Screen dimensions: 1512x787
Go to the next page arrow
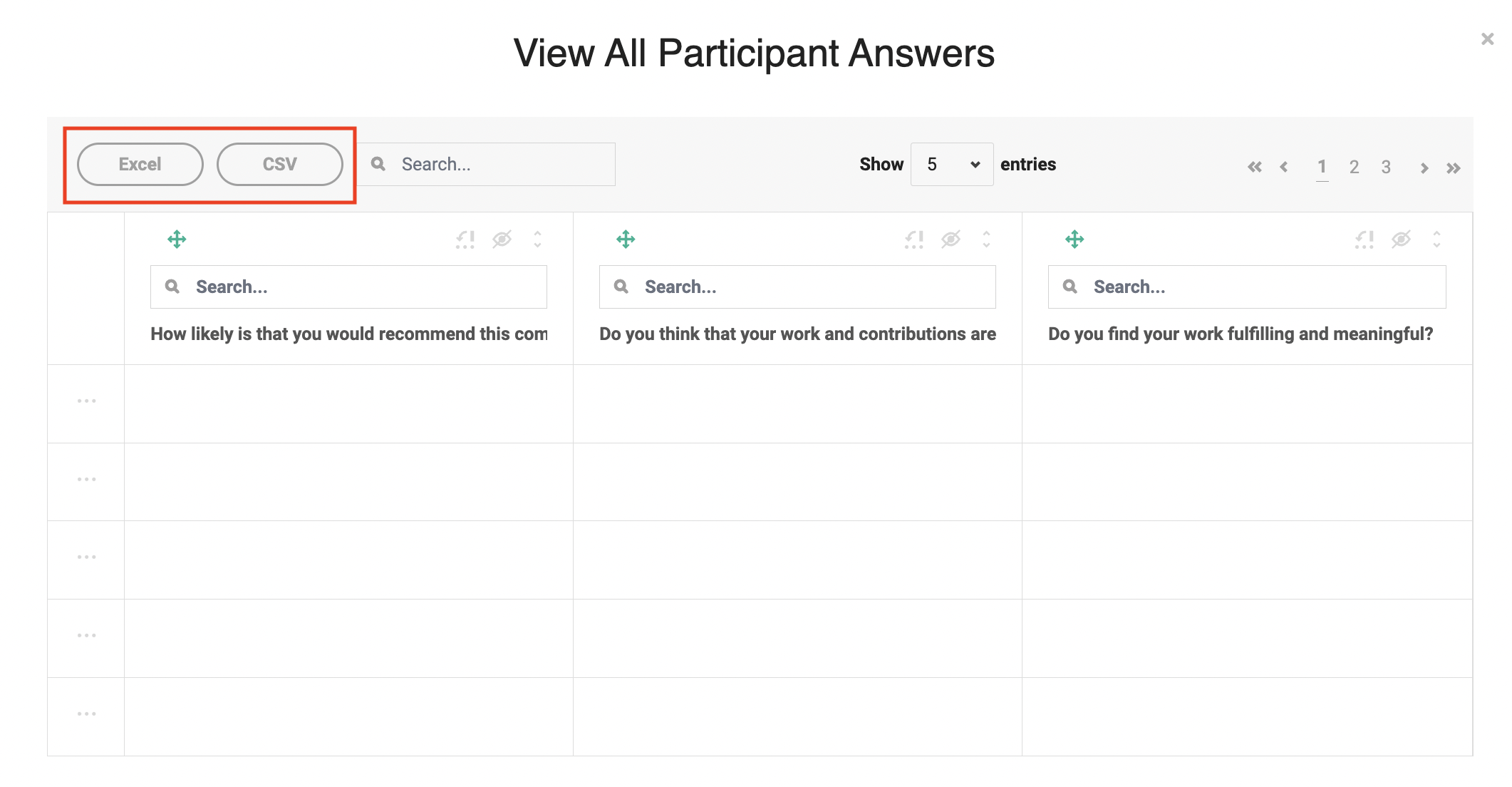[1424, 168]
